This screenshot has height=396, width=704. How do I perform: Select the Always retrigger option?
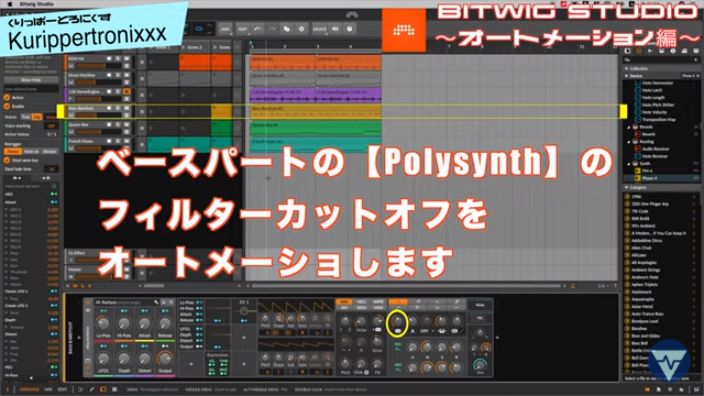point(49,151)
